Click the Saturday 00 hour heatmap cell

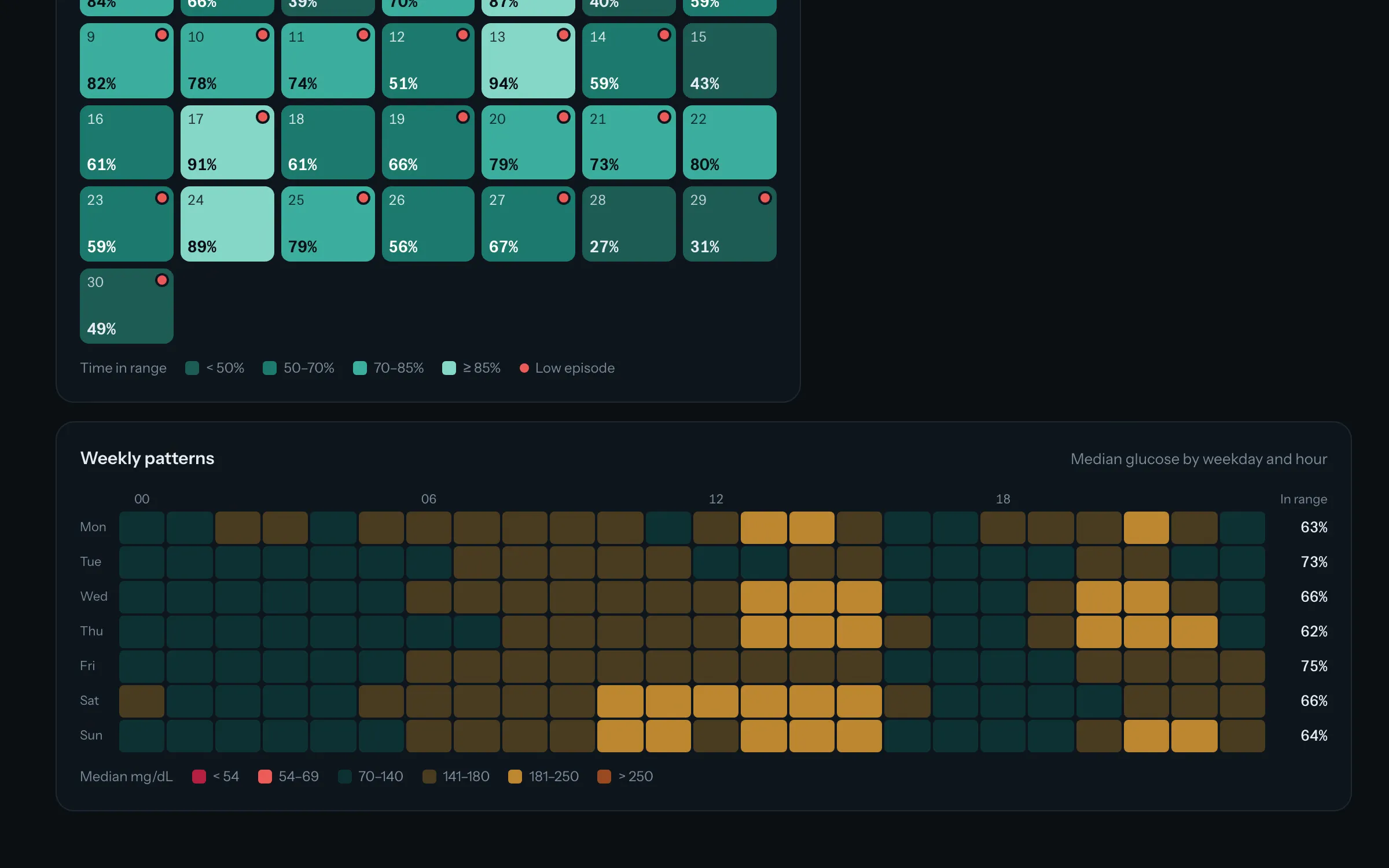click(142, 701)
